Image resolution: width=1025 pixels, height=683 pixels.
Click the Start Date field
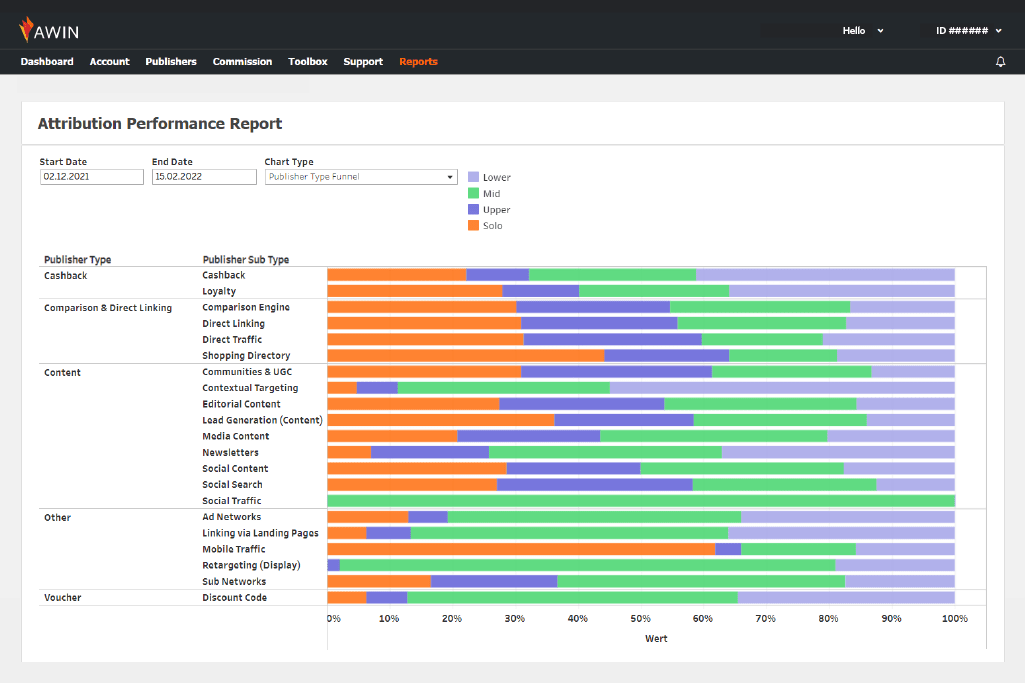(x=92, y=177)
